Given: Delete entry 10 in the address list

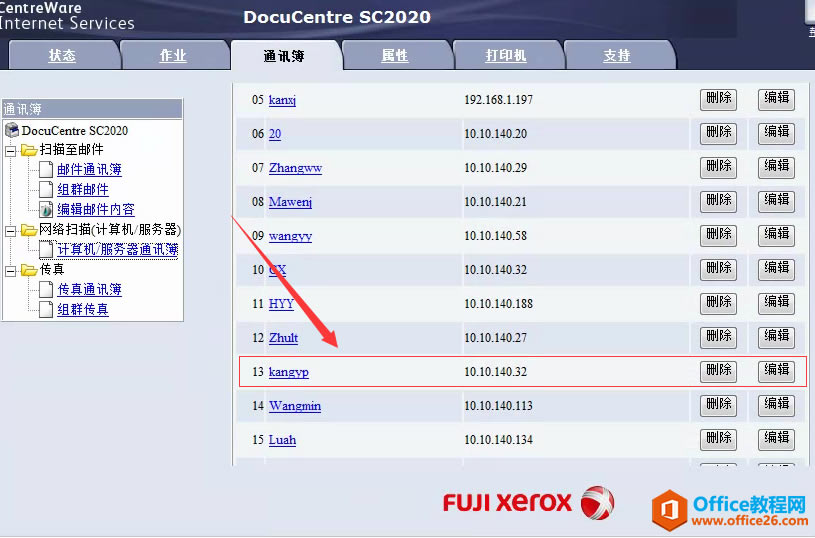Looking at the screenshot, I should pyautogui.click(x=718, y=269).
